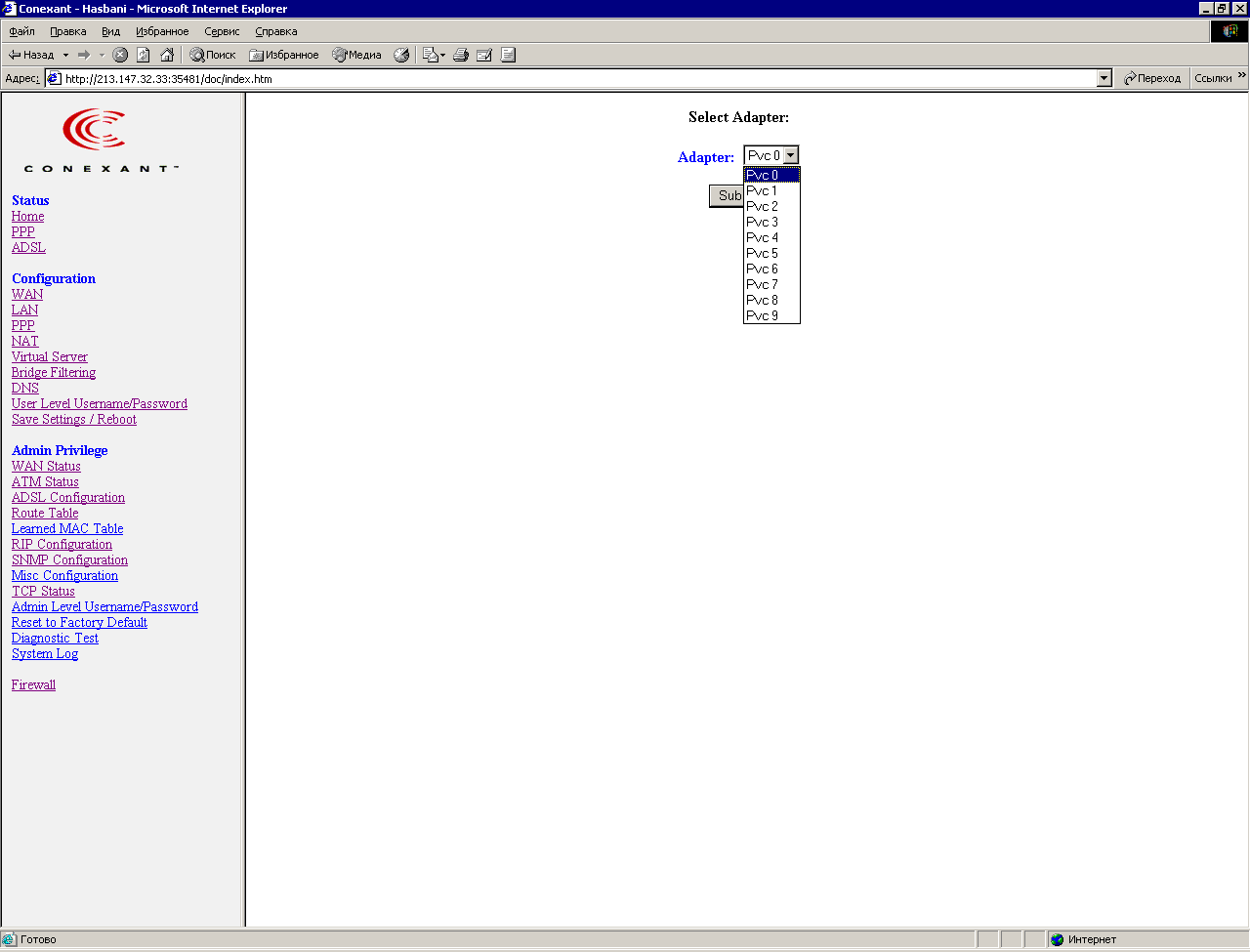Choose Pvc 9 from the adapter list
The width and height of the screenshot is (1250, 952).
tap(771, 315)
